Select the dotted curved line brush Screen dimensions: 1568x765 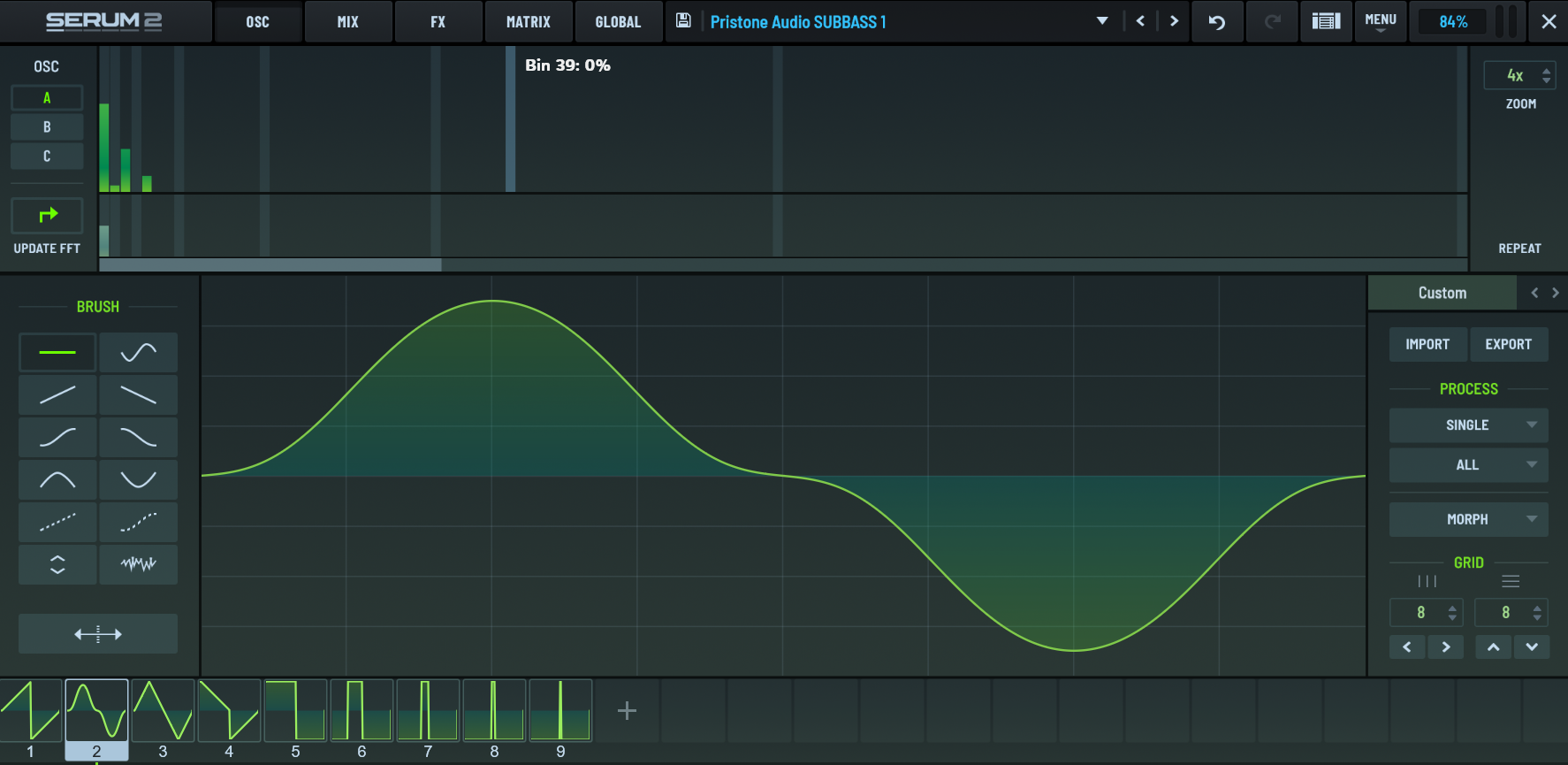(139, 522)
